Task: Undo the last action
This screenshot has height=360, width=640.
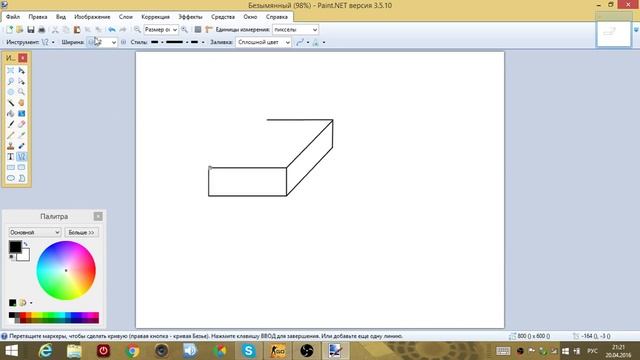Action: [x=111, y=29]
